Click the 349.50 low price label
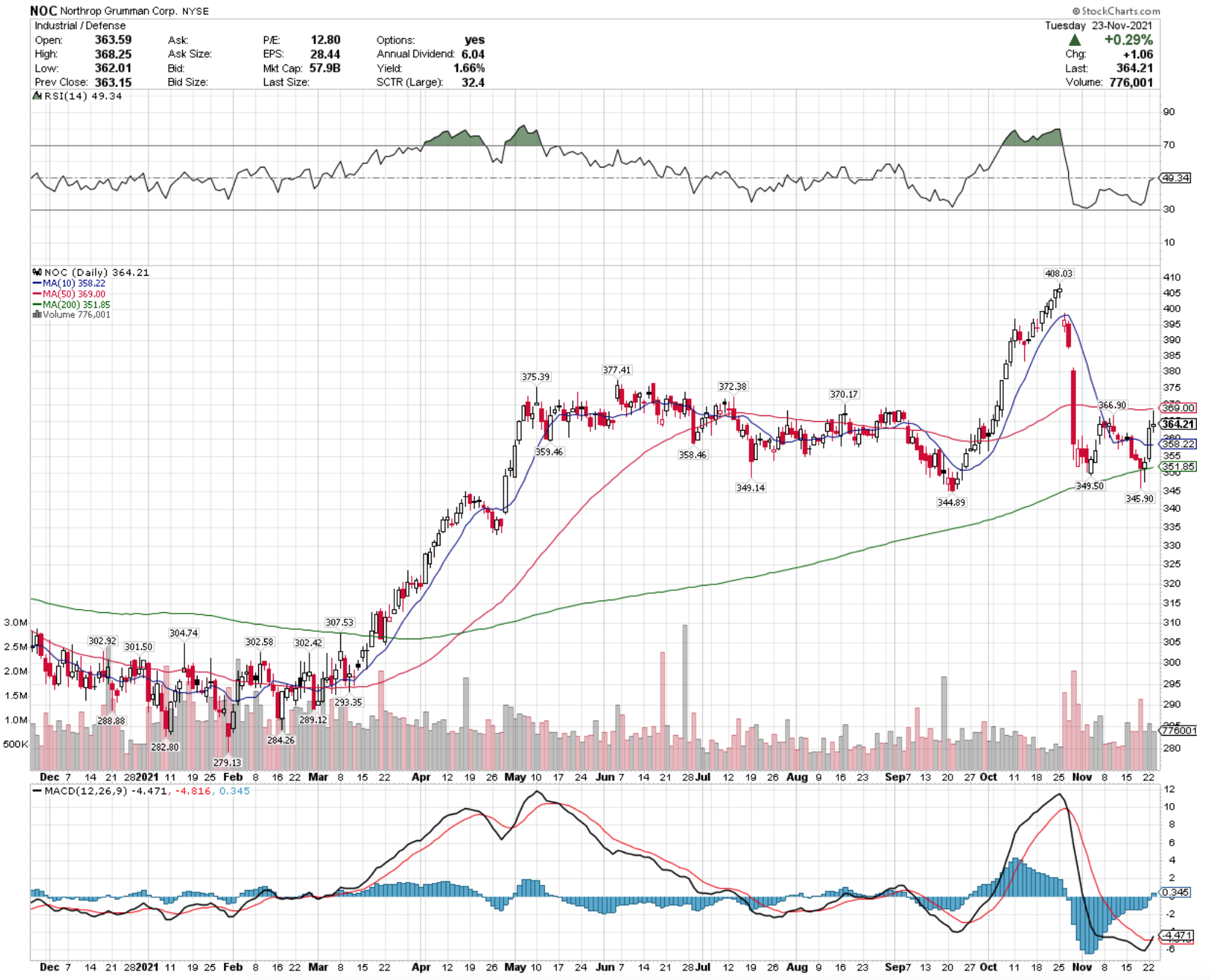This screenshot has width=1210, height=980. [1089, 486]
